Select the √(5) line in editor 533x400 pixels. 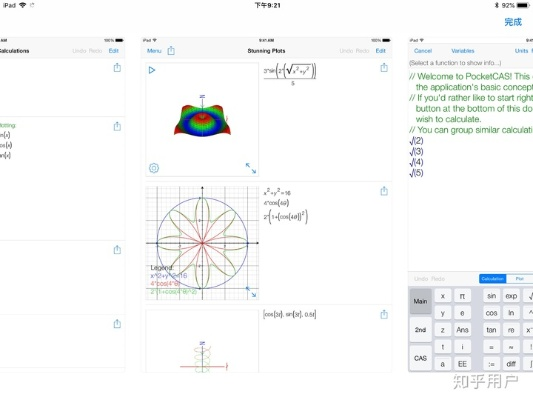(x=416, y=173)
